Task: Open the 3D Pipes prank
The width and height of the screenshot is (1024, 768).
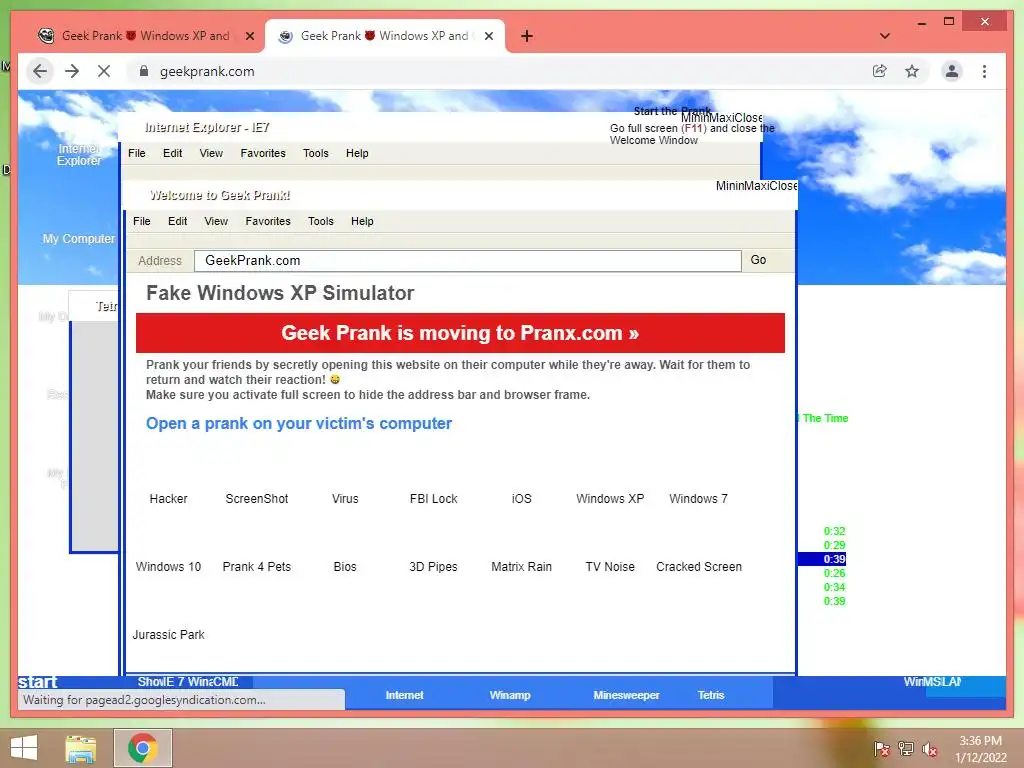Action: point(433,566)
